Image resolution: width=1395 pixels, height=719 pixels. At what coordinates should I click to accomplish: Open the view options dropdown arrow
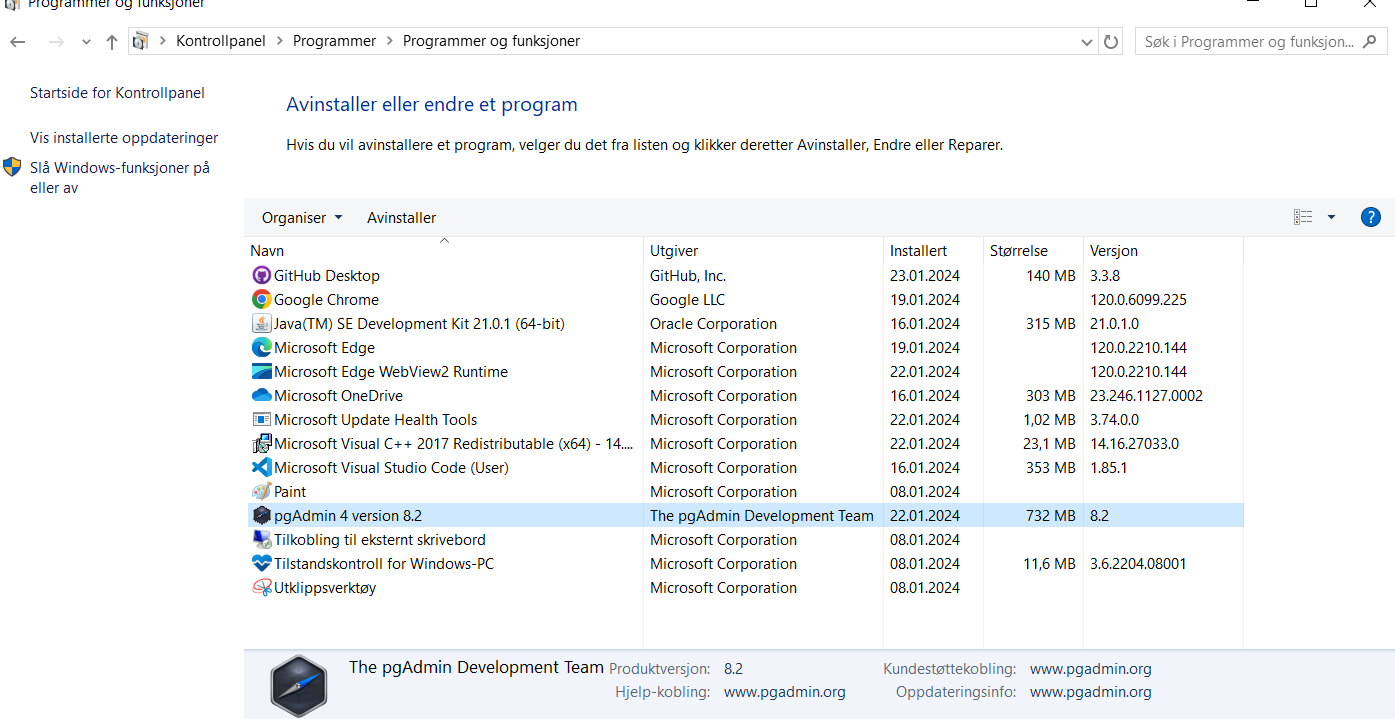[1331, 217]
